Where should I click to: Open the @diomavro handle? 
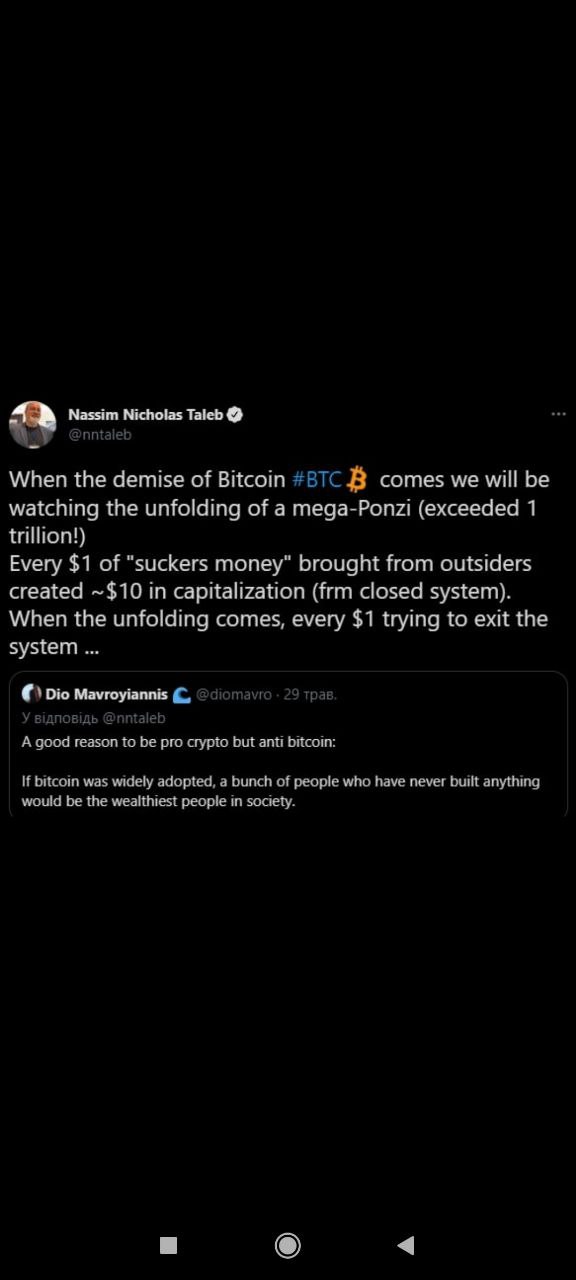click(x=233, y=694)
